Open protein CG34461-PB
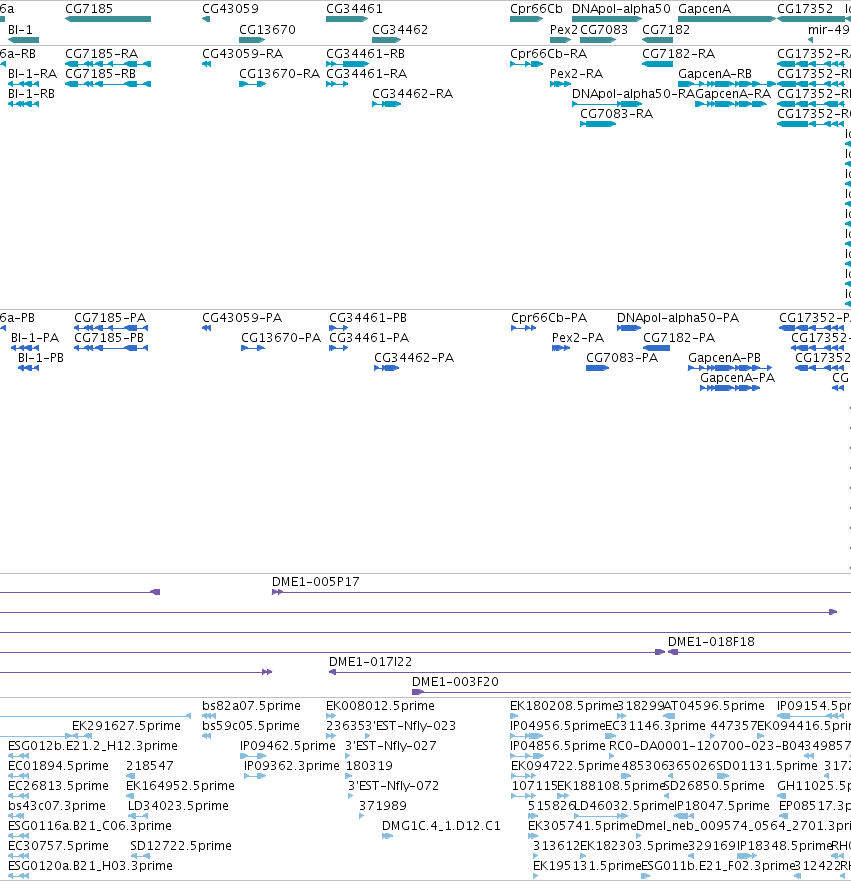 click(x=368, y=318)
